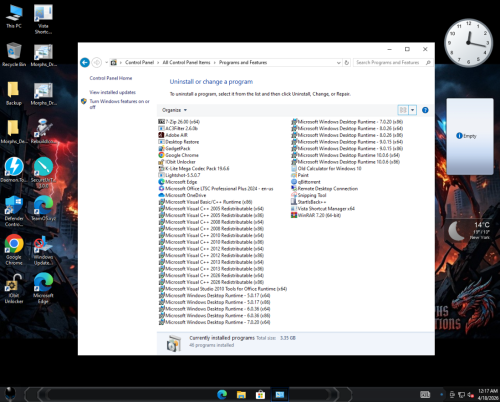Expand the address bar history dropdown
Screen dimensions: 500x402
click(x=339, y=63)
